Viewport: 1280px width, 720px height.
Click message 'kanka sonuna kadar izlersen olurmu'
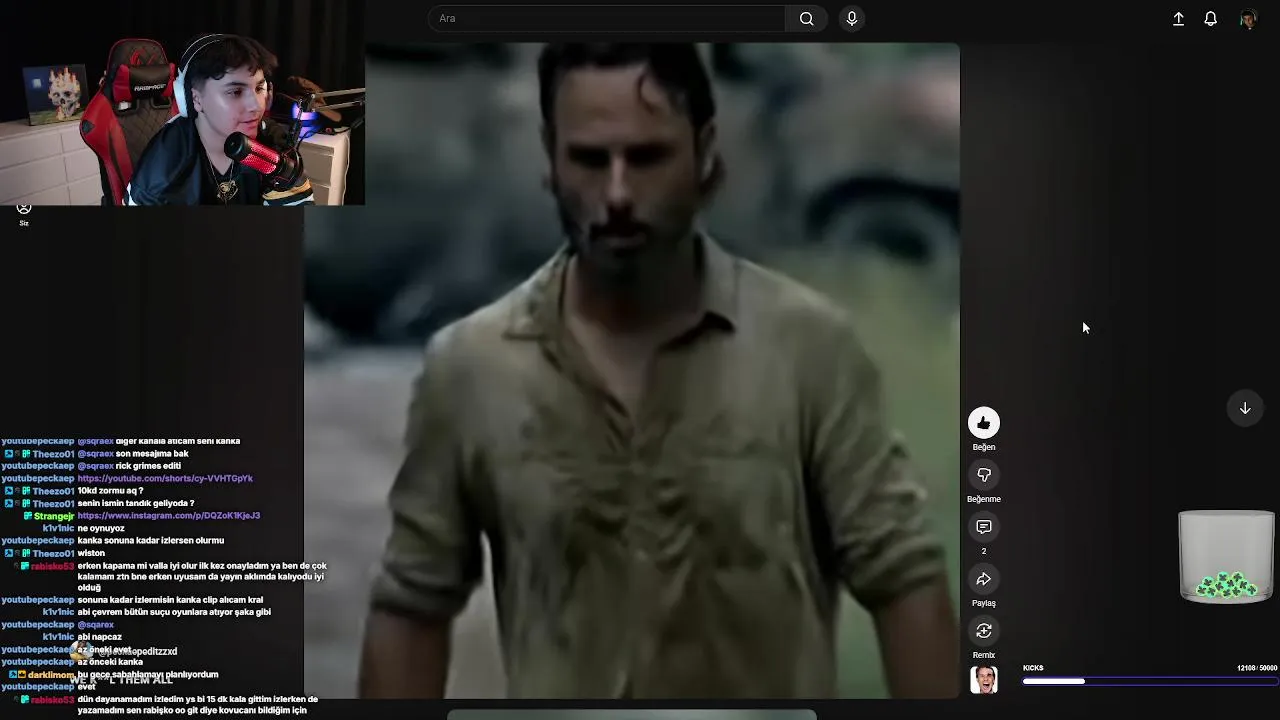(x=150, y=541)
